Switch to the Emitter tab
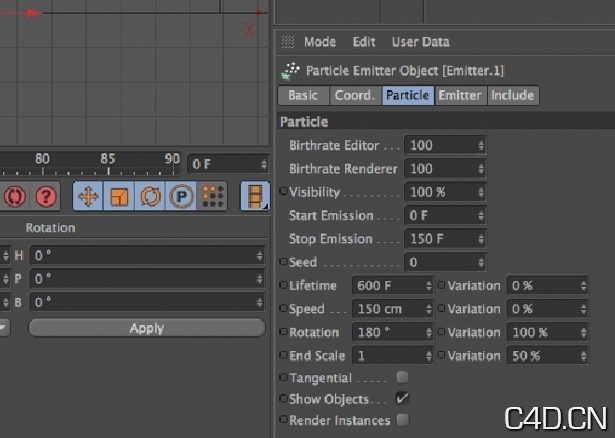Viewport: 615px width, 438px height. 460,95
